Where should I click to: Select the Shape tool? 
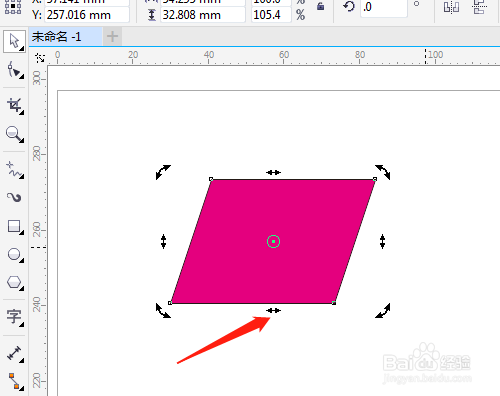[x=15, y=70]
